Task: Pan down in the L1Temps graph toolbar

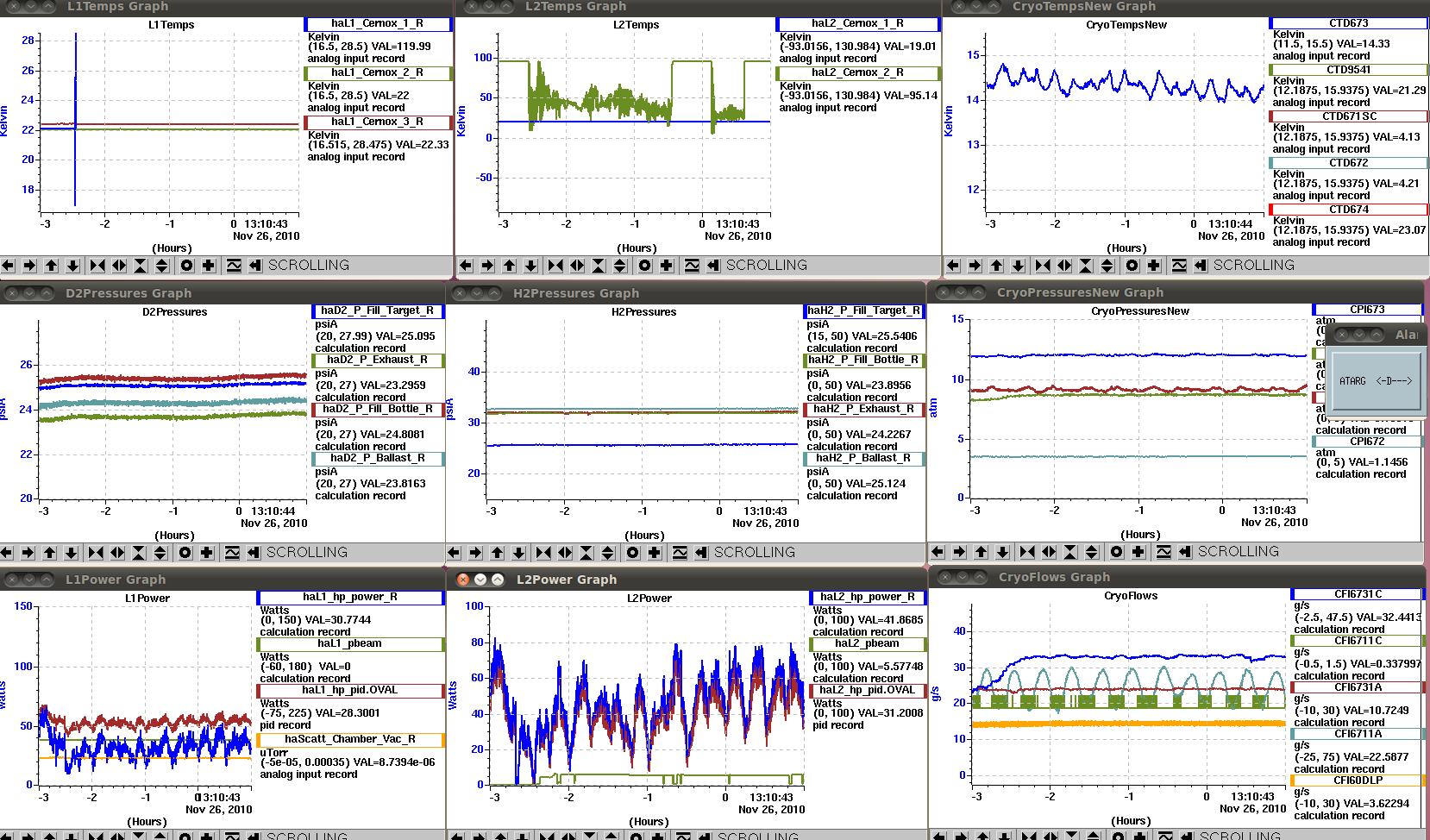Action: tap(73, 266)
